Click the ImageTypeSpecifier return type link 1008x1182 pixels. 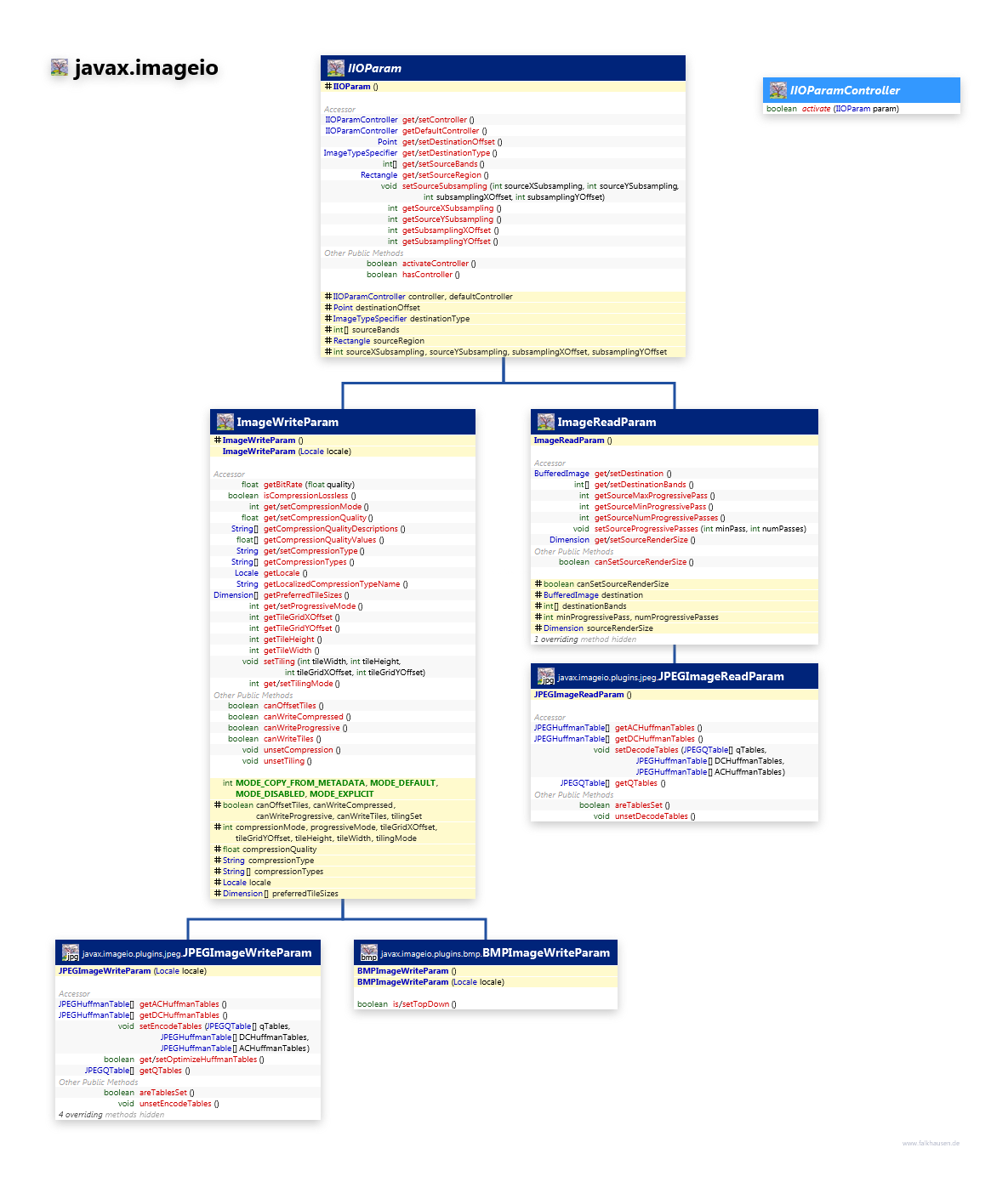click(x=360, y=153)
